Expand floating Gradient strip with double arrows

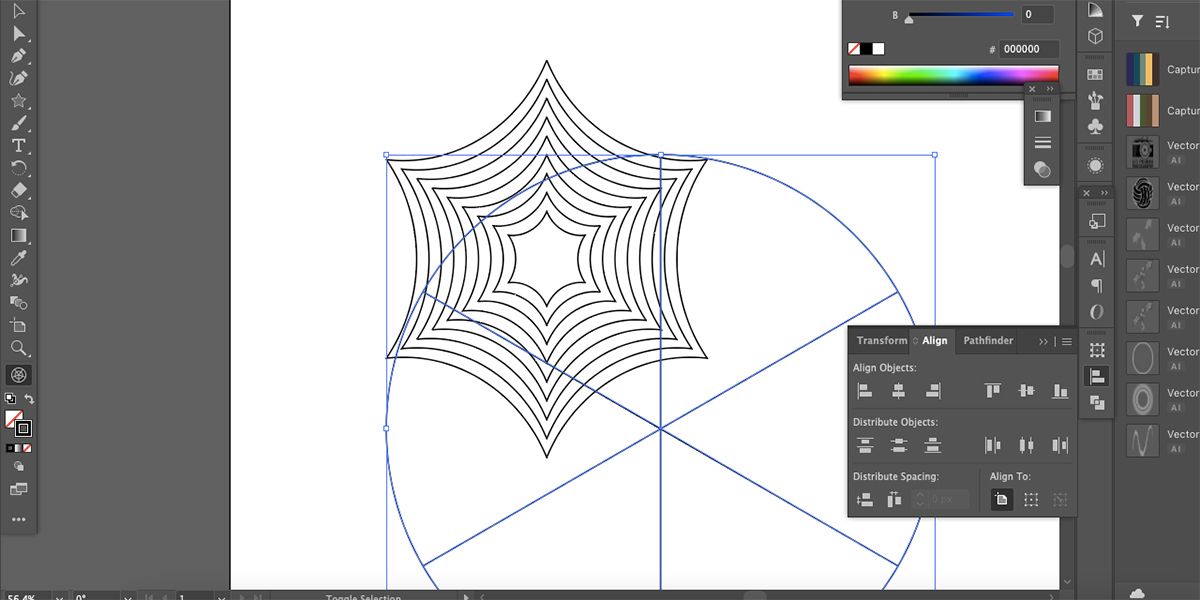(1049, 89)
